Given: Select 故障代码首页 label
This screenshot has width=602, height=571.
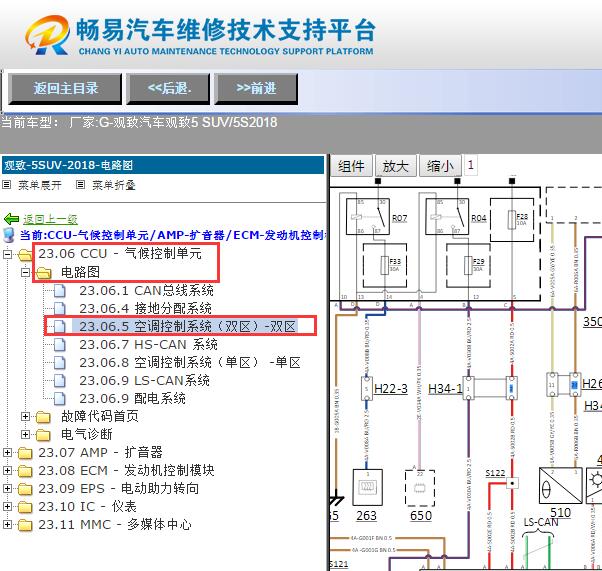Looking at the screenshot, I should point(100,416).
